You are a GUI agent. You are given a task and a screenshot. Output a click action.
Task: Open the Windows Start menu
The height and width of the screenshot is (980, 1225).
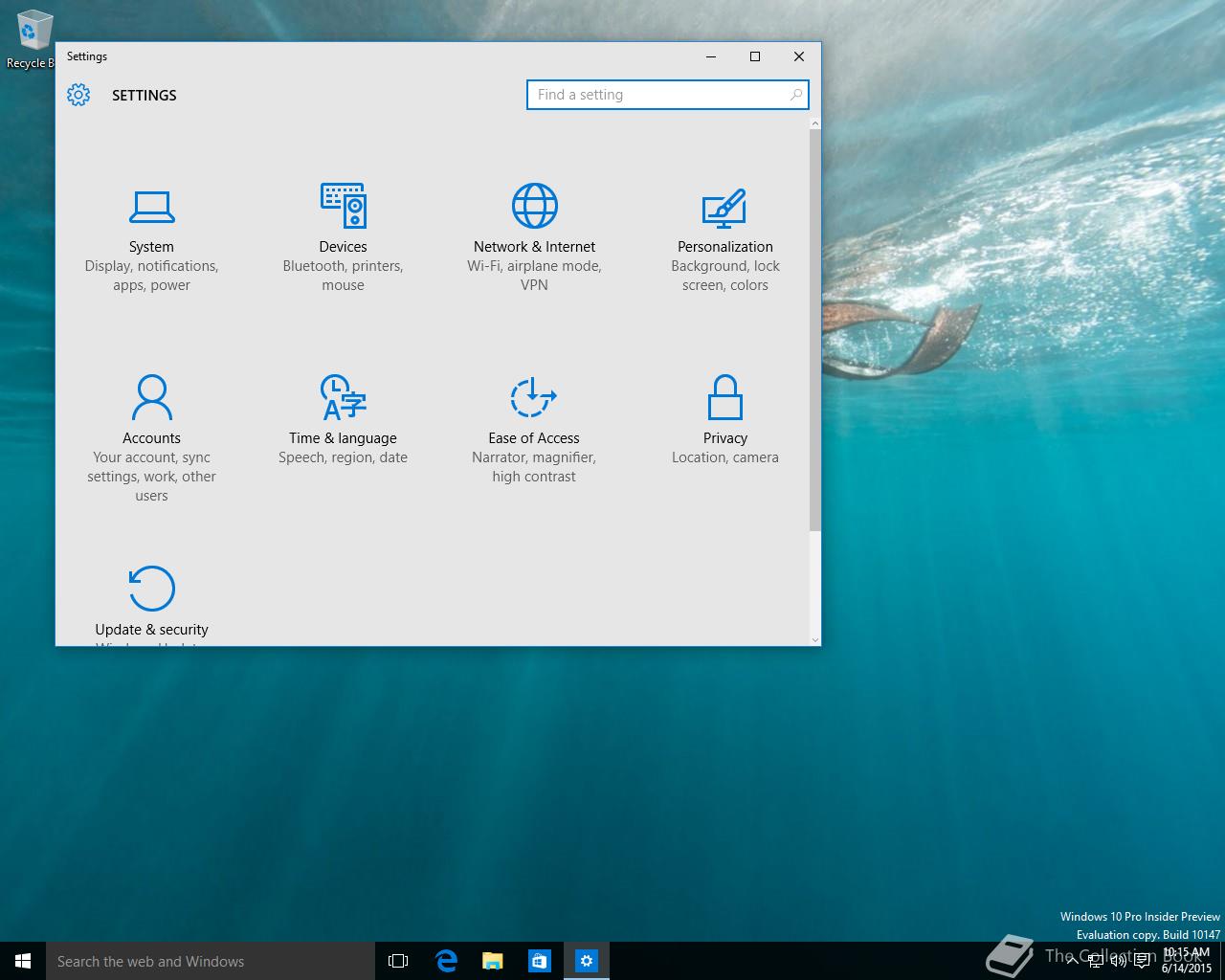click(23, 961)
